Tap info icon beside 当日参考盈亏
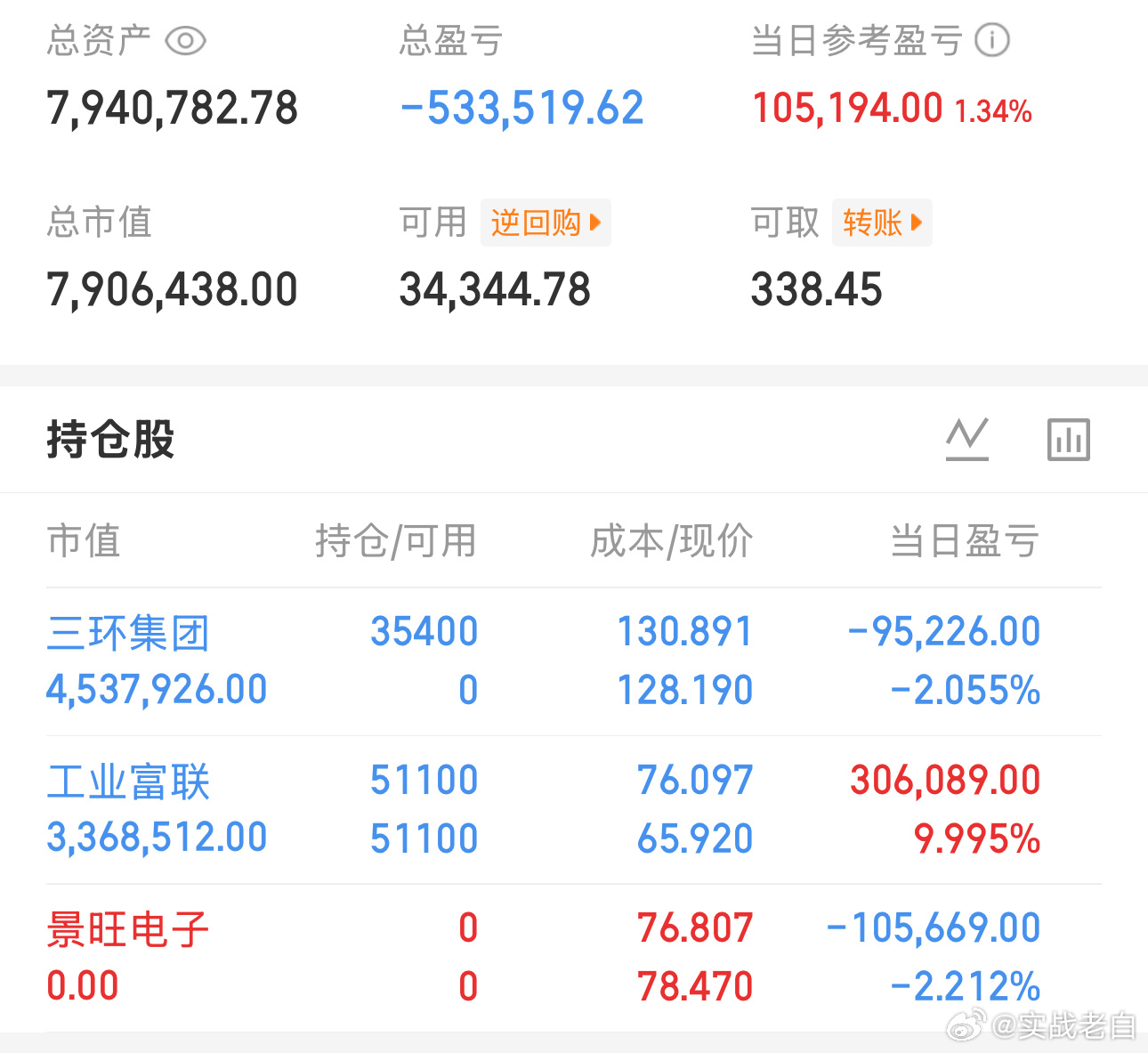 (x=992, y=40)
